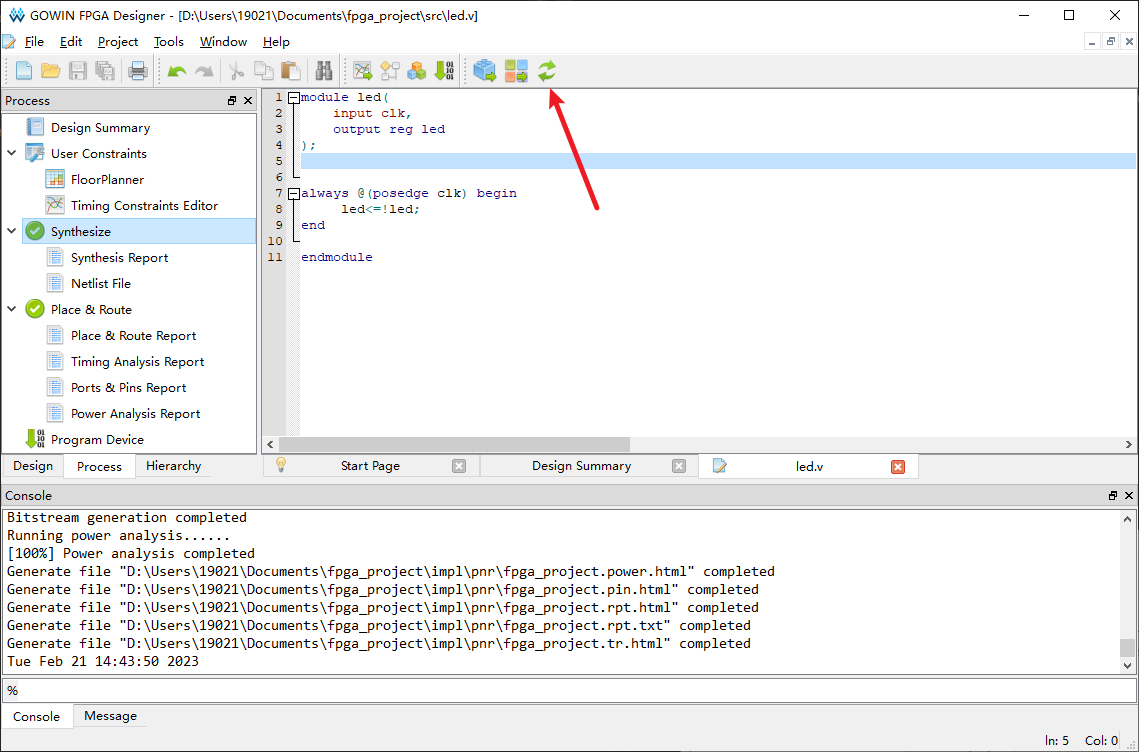
Task: Click the Synthesize green check icon
Action: 35,231
